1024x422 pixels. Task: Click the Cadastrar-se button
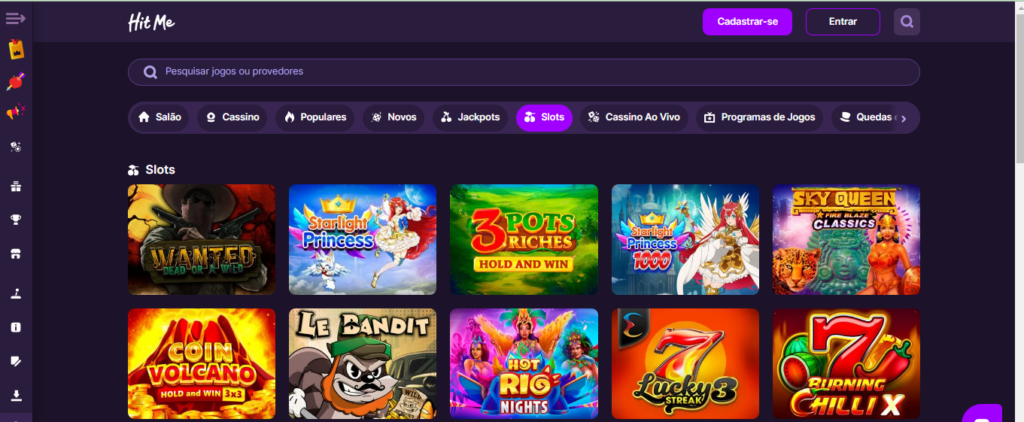[x=747, y=22]
